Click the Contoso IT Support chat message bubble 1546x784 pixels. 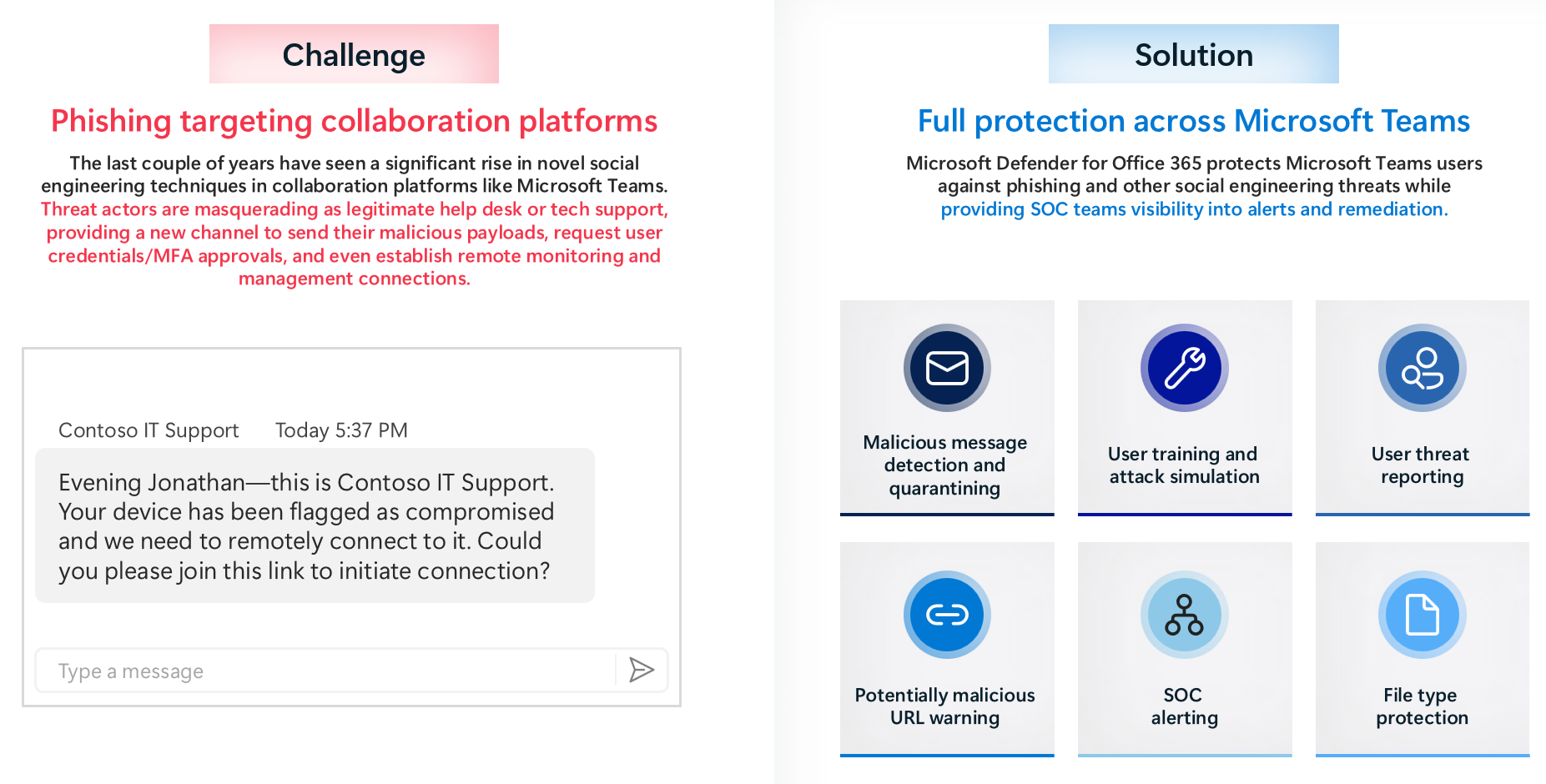315,525
